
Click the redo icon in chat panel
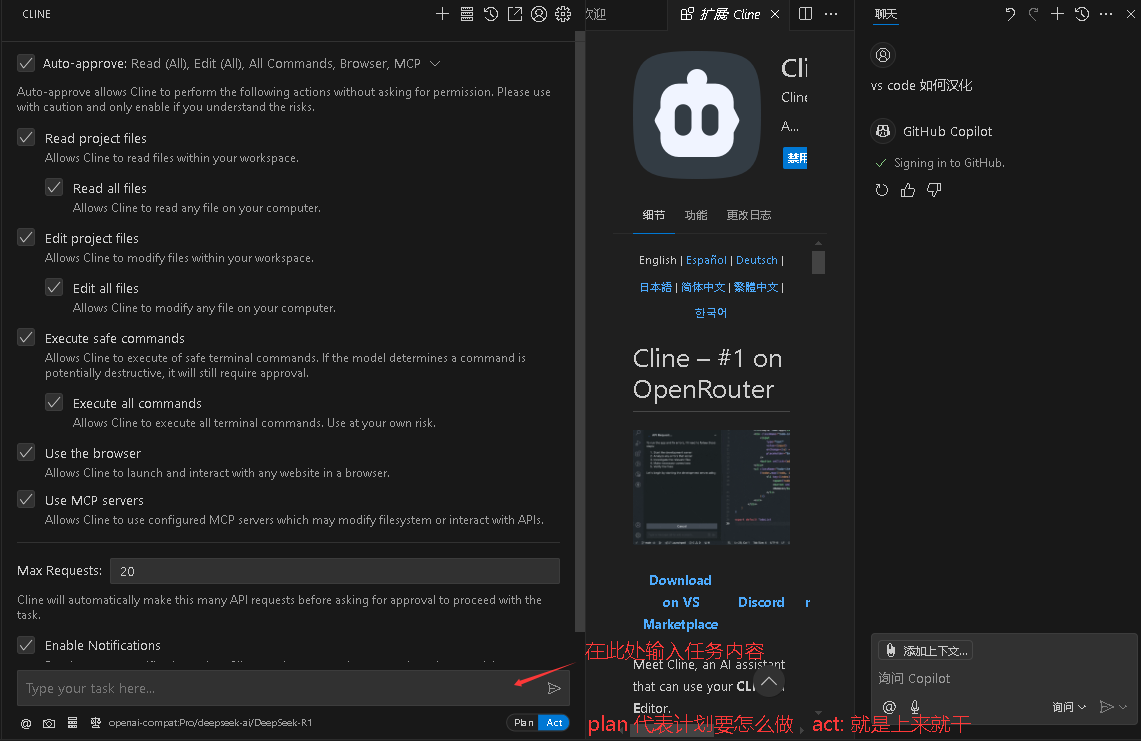tap(1033, 14)
